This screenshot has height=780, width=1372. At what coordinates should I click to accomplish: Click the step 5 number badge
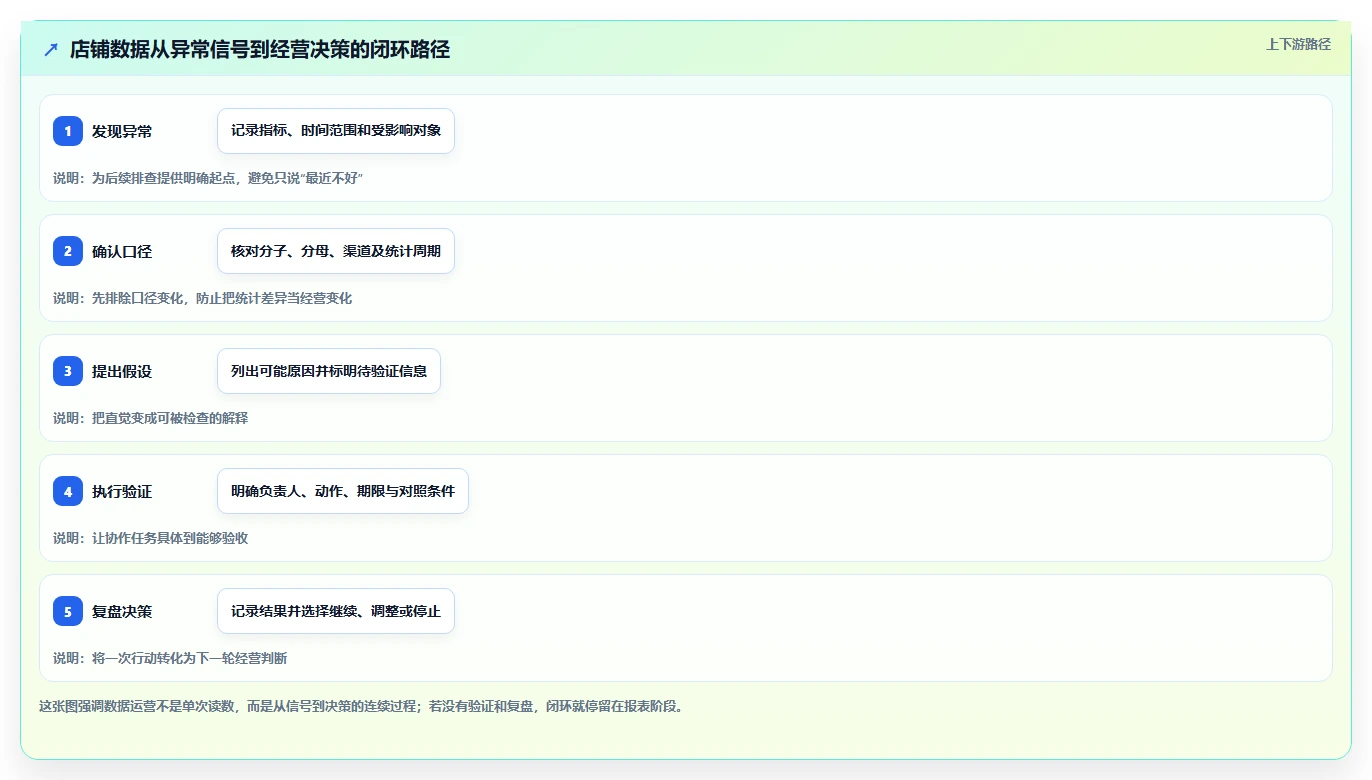pyautogui.click(x=68, y=611)
